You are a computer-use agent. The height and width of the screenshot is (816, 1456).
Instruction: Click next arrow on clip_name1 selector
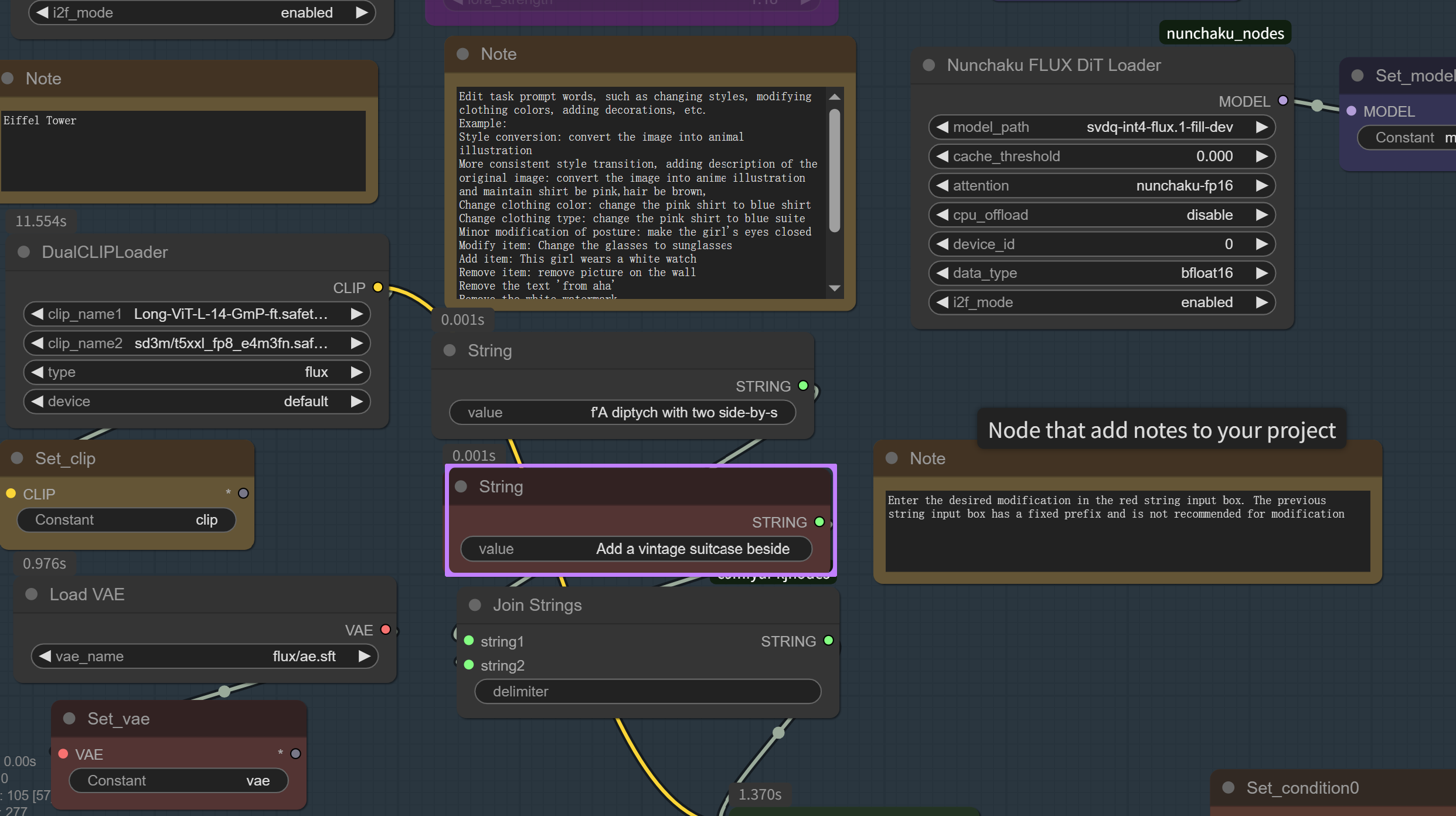coord(356,314)
